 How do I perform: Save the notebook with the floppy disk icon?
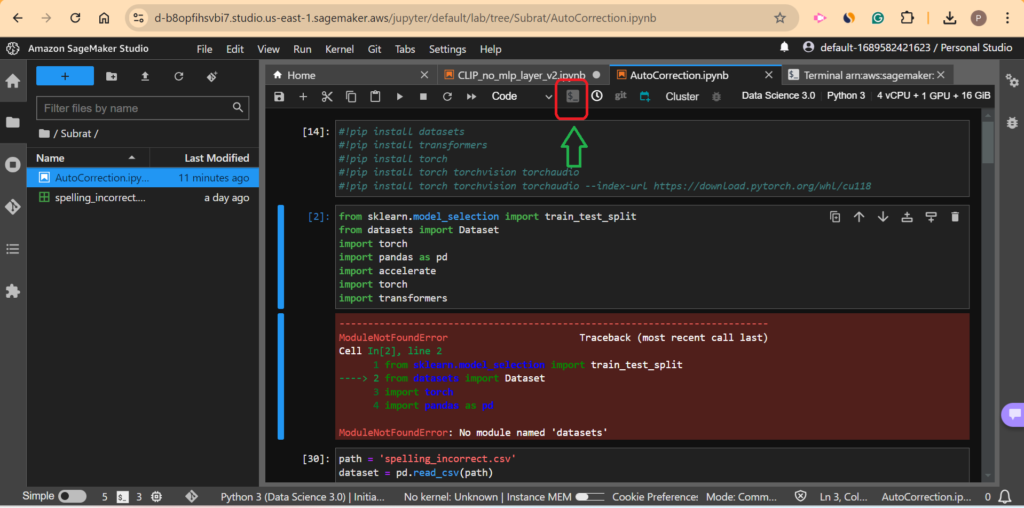tap(279, 96)
